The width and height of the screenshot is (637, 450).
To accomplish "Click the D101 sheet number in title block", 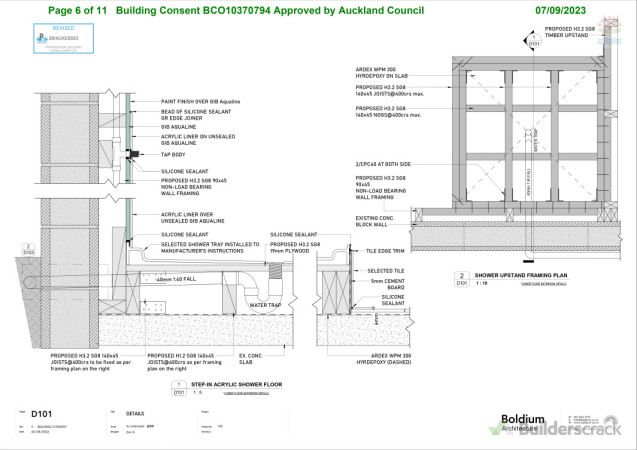I will 42,412.
